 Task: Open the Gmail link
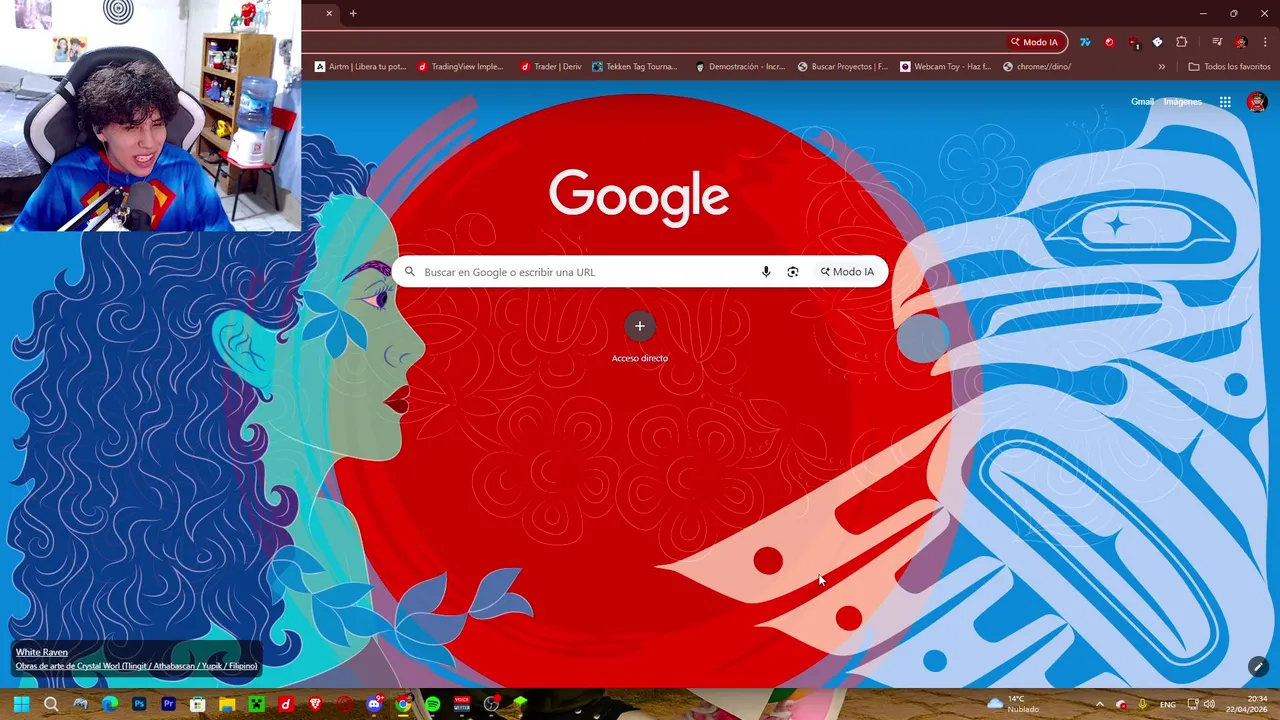(x=1142, y=102)
